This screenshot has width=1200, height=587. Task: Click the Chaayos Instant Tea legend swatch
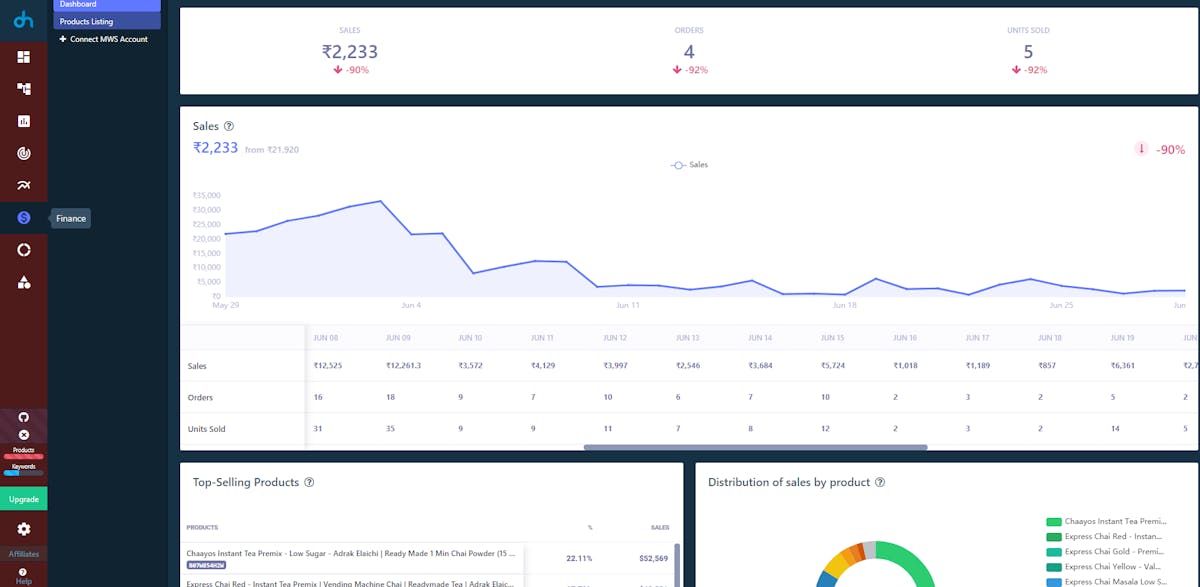point(1053,521)
